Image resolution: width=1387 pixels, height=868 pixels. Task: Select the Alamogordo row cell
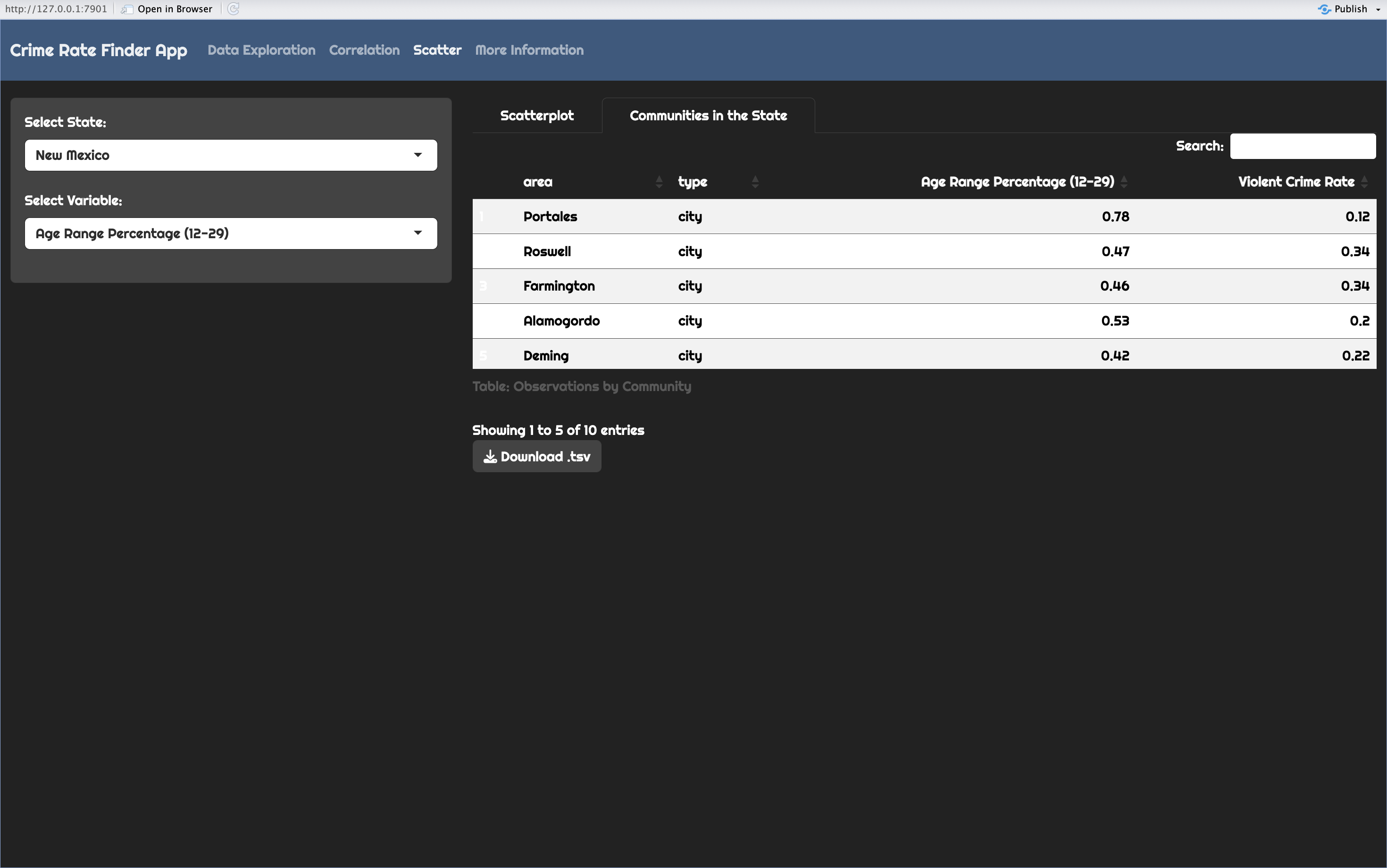tap(561, 321)
